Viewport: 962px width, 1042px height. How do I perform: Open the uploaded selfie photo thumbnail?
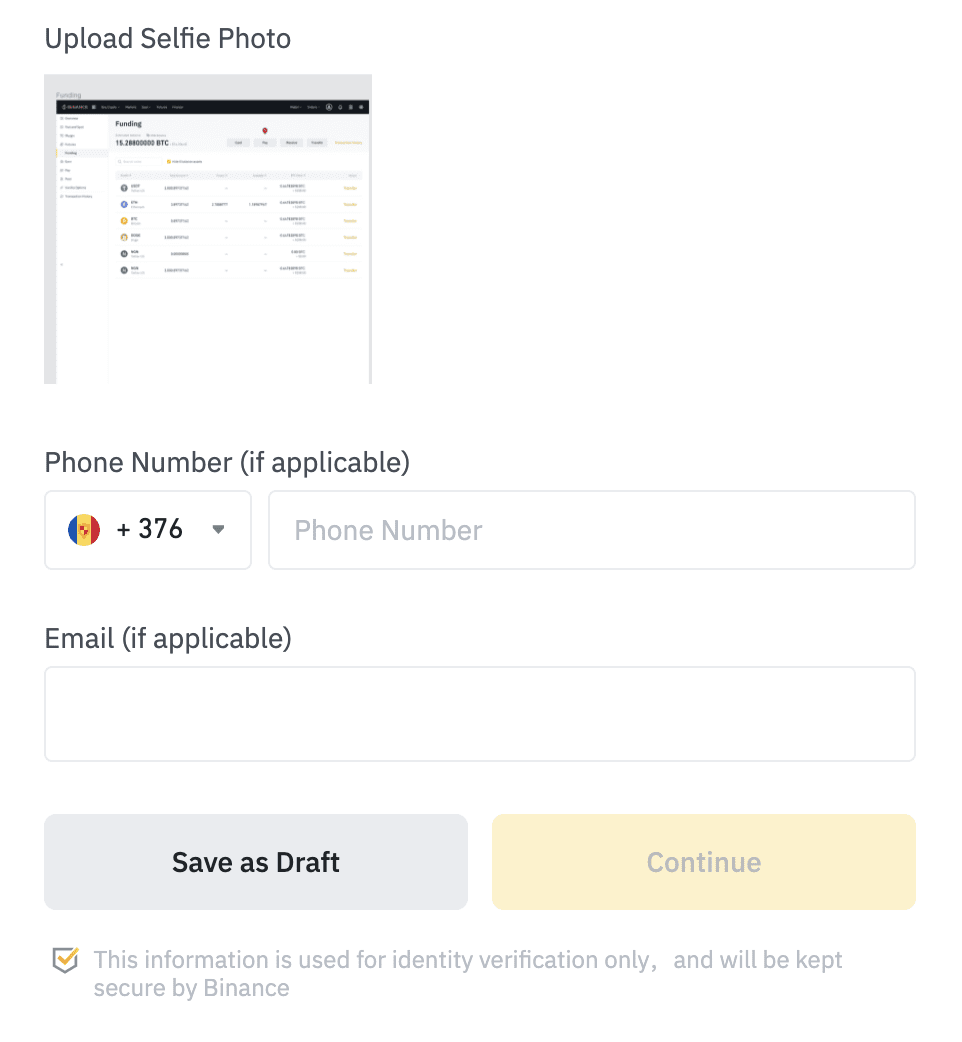(208, 229)
